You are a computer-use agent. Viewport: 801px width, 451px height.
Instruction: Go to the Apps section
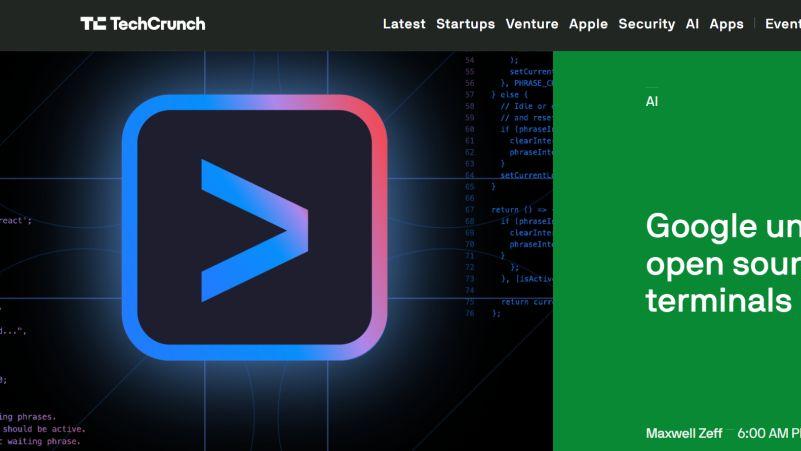click(726, 24)
